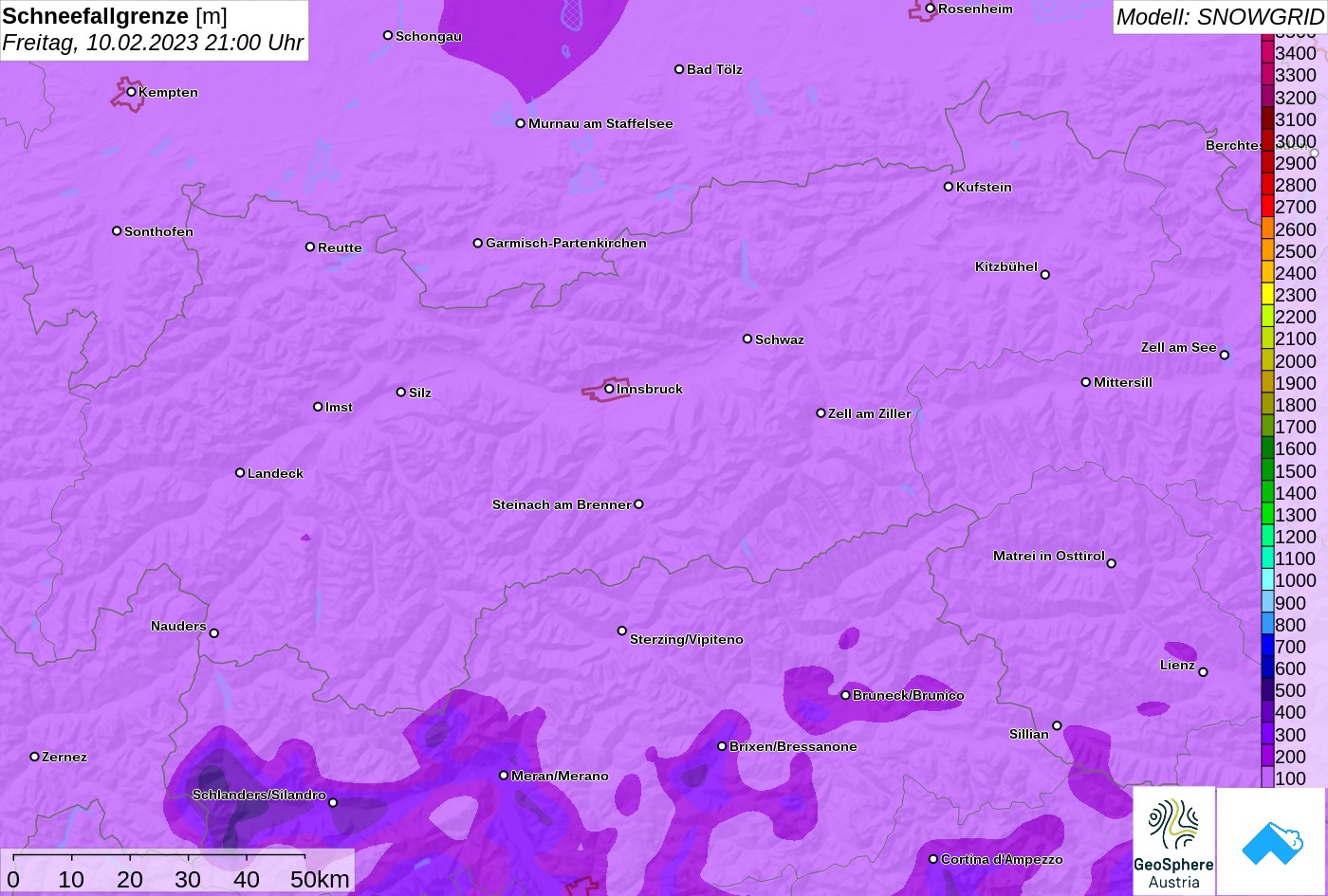Click the Zell am Ziller marker dot
The width and height of the screenshot is (1328, 896).
821,413
